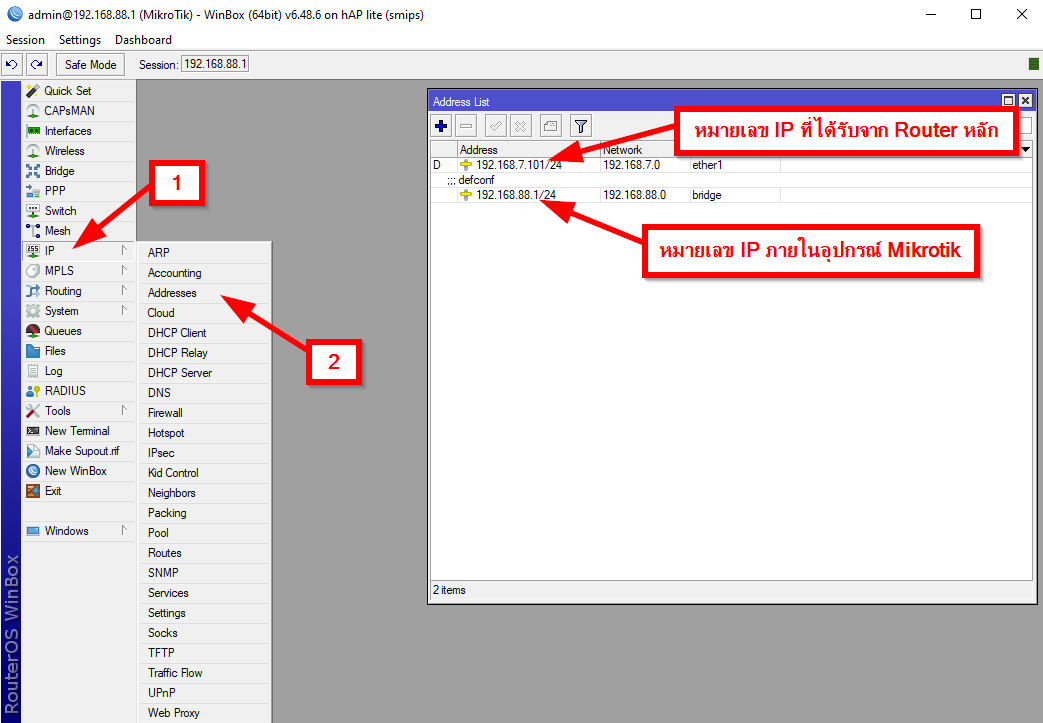Sort by Address column header
This screenshot has width=1043, height=723.
pyautogui.click(x=529, y=150)
